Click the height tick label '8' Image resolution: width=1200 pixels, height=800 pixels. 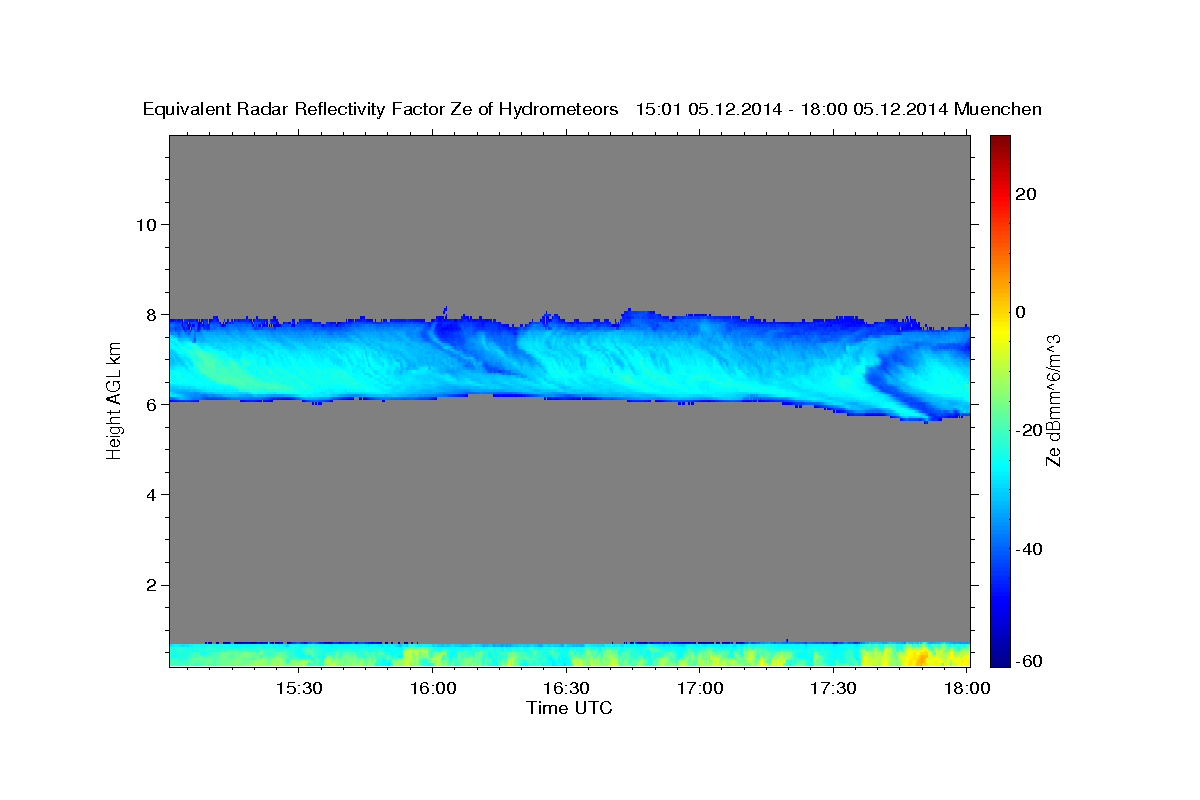151,314
